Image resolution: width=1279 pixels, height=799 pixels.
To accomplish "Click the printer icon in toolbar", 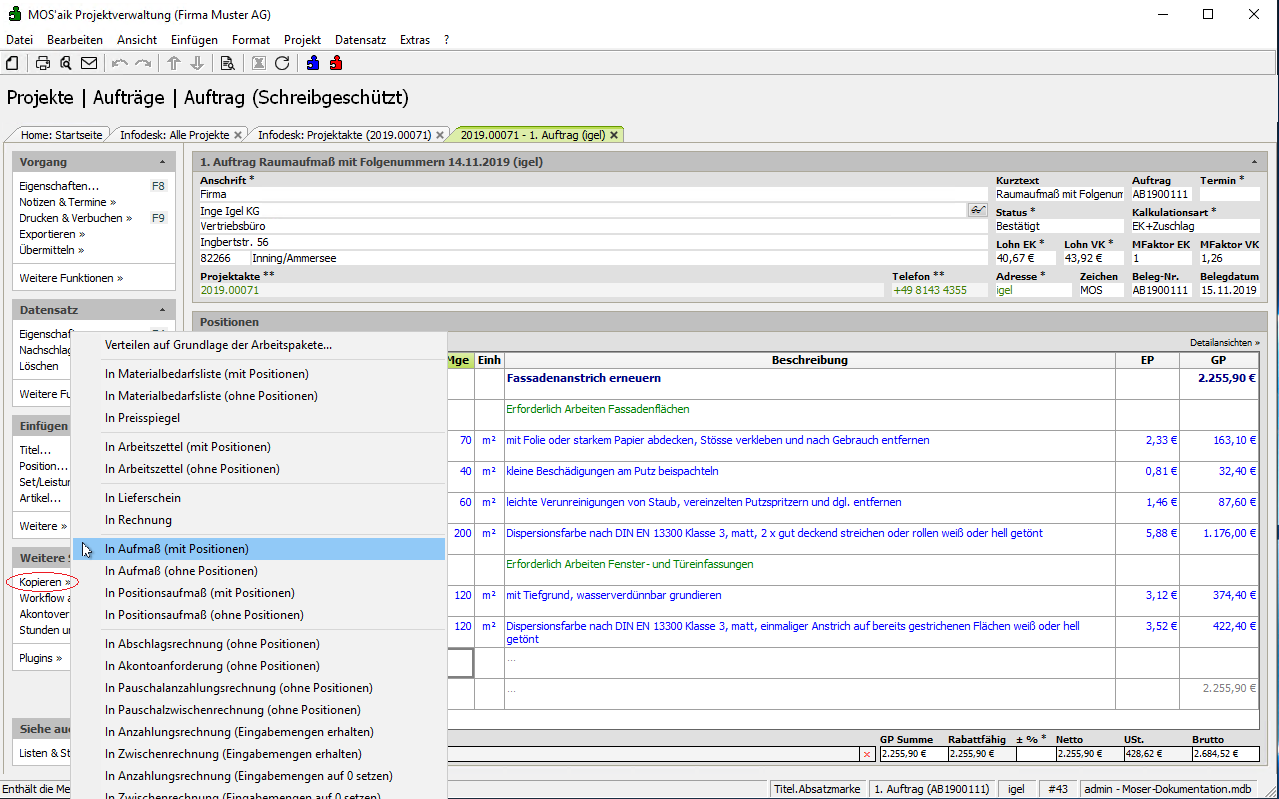I will pos(43,63).
